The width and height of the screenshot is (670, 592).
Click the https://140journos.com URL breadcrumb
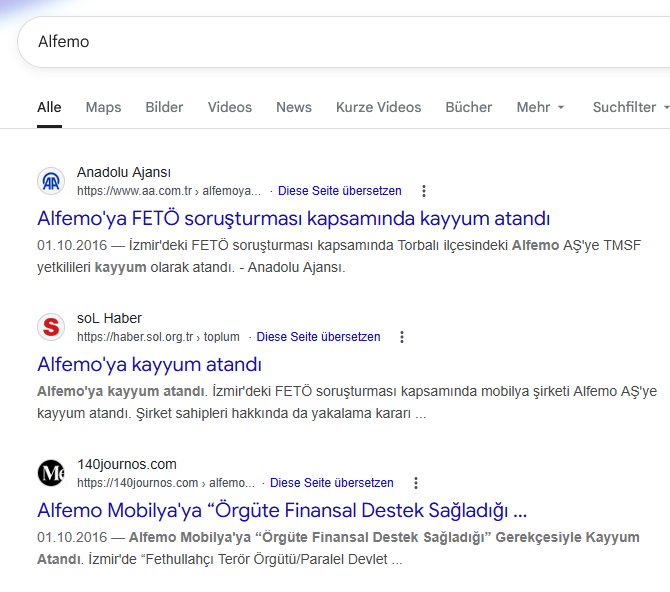166,483
